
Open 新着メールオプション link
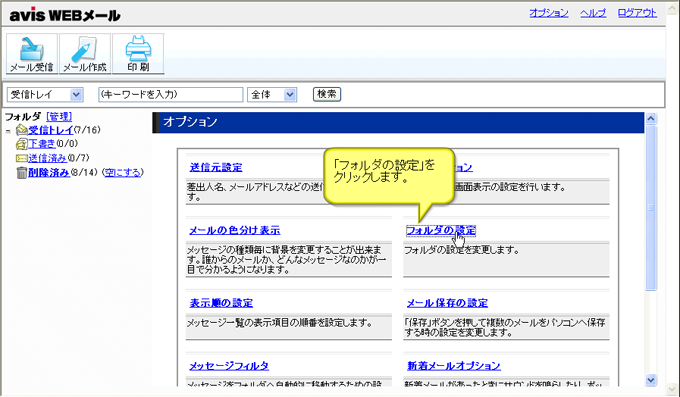pos(454,366)
